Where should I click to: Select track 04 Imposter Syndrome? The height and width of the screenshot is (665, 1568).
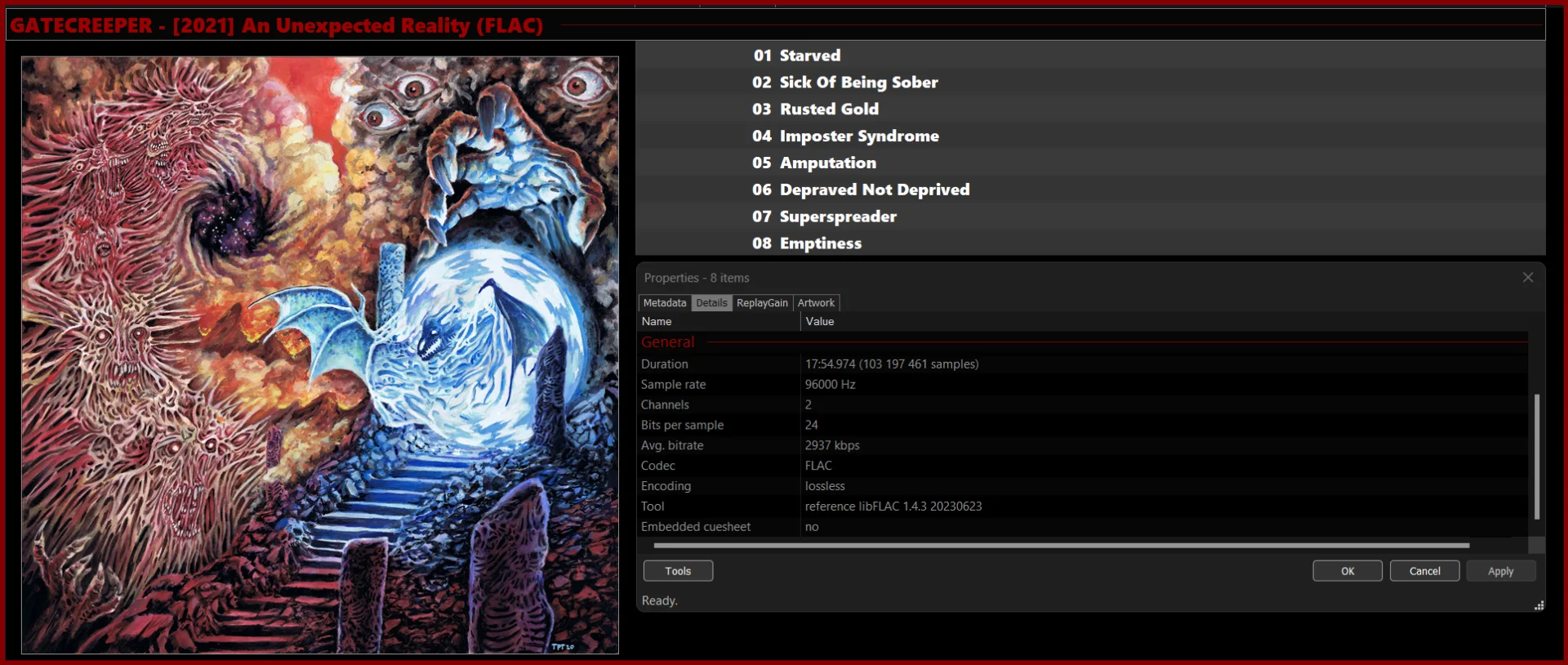(x=1090, y=136)
